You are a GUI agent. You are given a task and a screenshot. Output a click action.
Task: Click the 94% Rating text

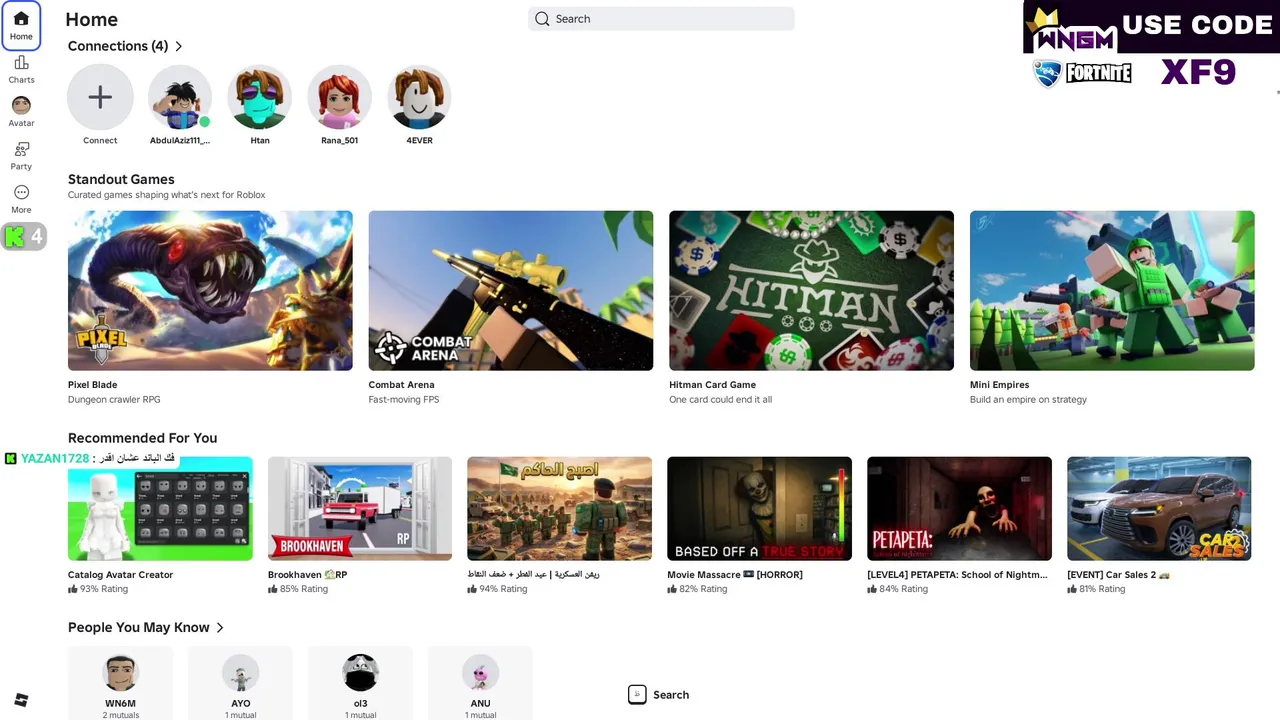pyautogui.click(x=503, y=590)
